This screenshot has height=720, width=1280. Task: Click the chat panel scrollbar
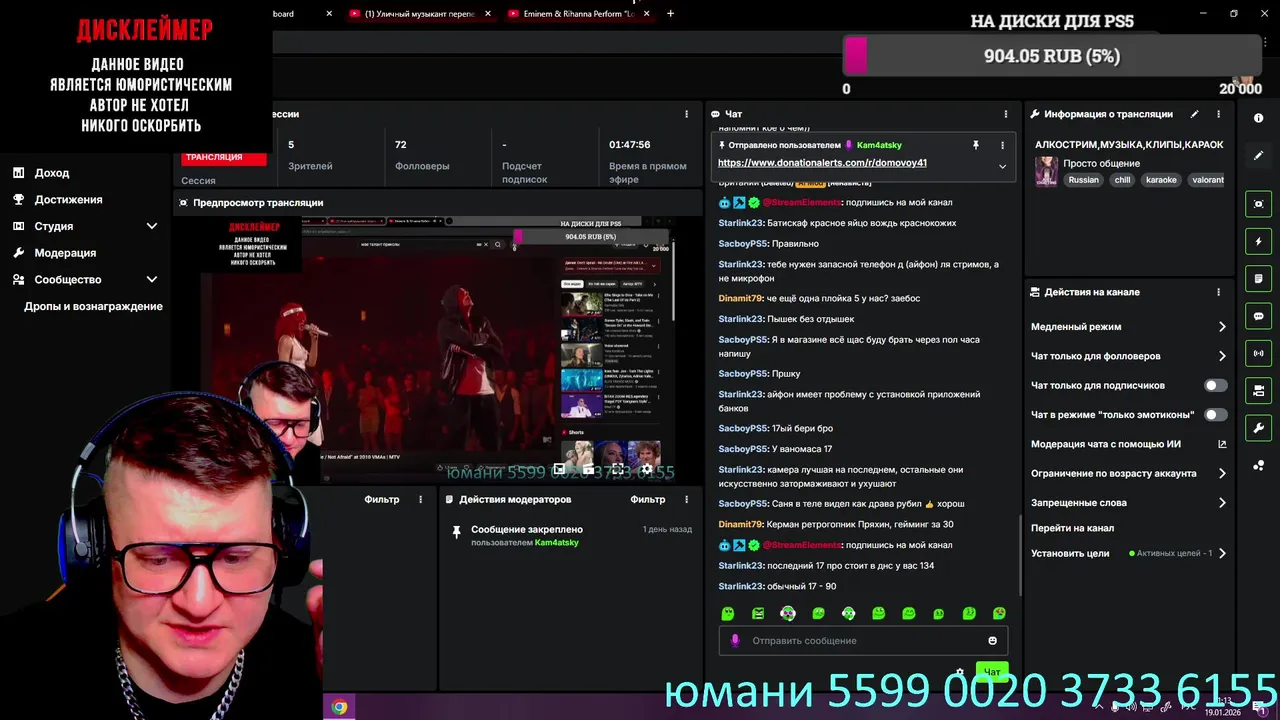tap(1019, 555)
